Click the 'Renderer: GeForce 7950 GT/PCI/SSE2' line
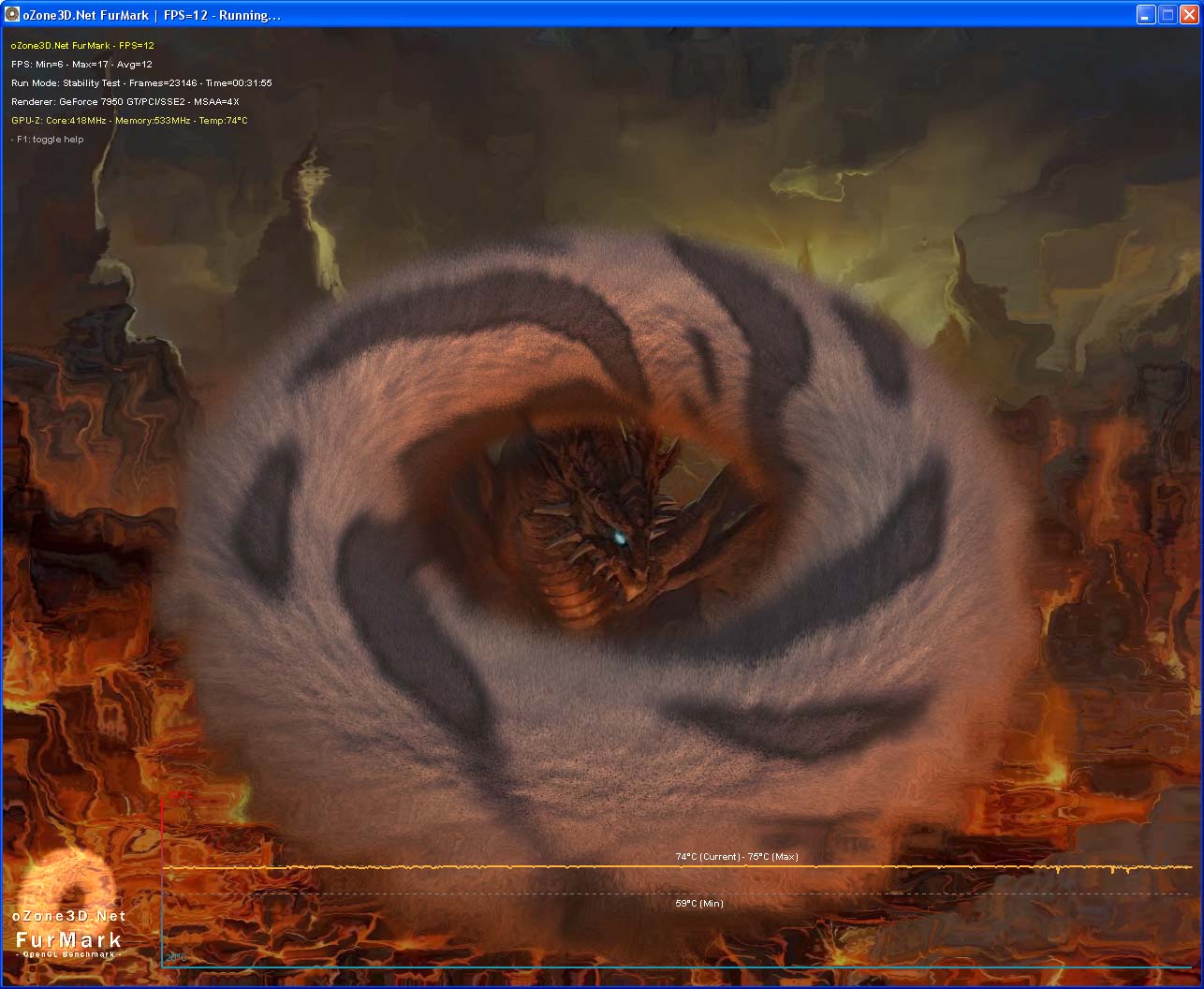Image resolution: width=1204 pixels, height=989 pixels. [125, 101]
